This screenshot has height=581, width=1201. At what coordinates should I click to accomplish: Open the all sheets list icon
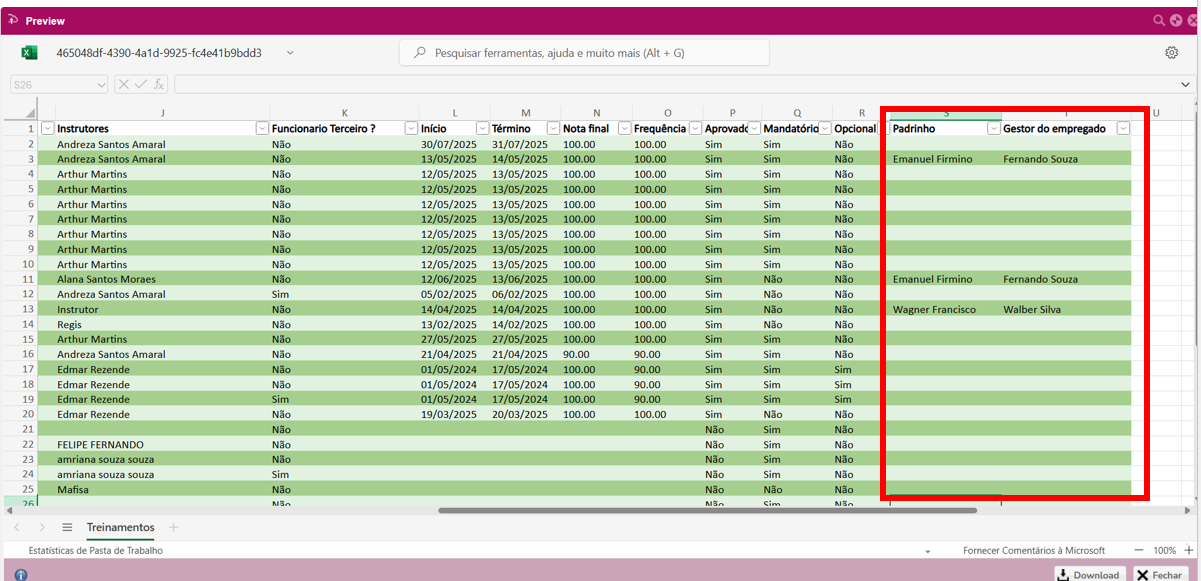pos(67,527)
